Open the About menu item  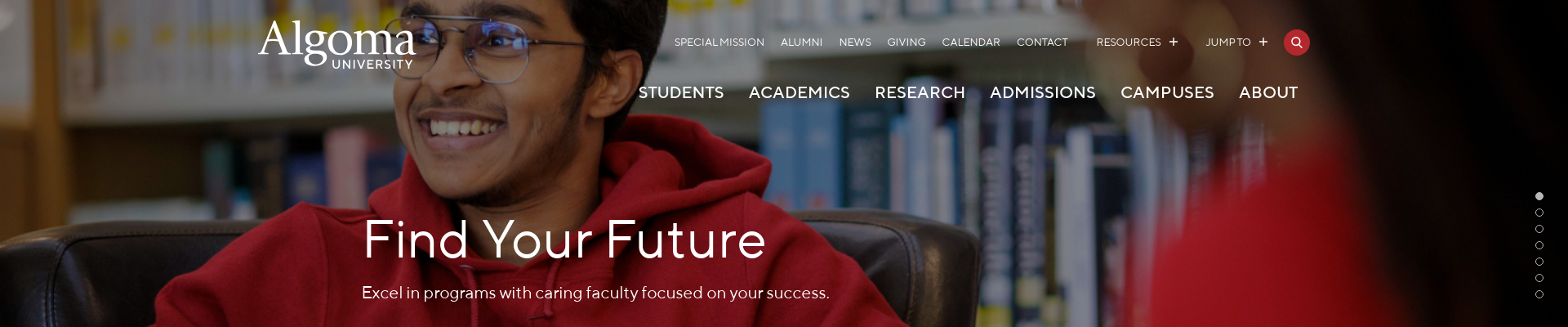(x=1268, y=93)
